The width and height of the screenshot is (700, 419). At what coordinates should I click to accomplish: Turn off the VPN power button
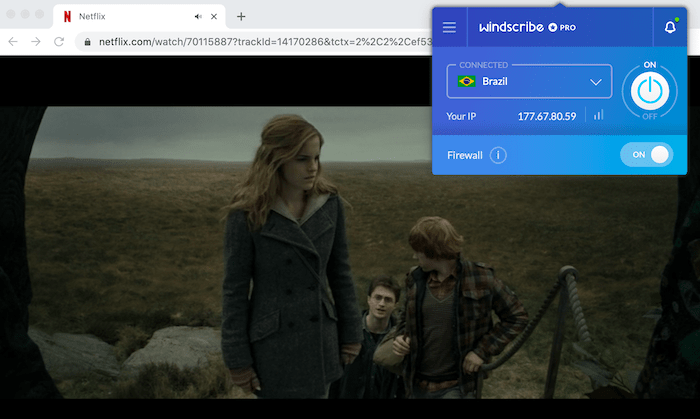pos(650,91)
